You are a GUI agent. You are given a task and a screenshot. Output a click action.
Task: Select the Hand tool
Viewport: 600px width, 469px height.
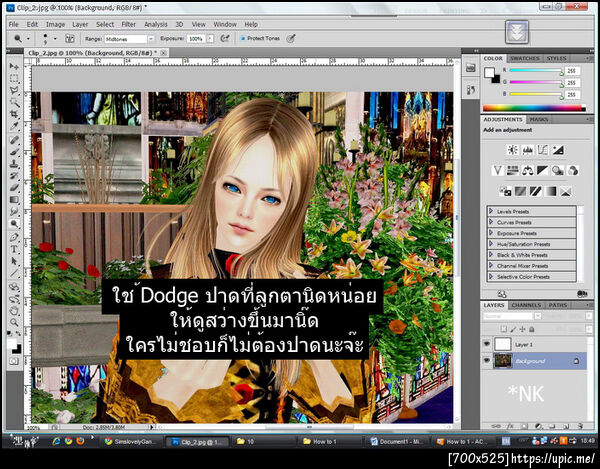[14, 311]
